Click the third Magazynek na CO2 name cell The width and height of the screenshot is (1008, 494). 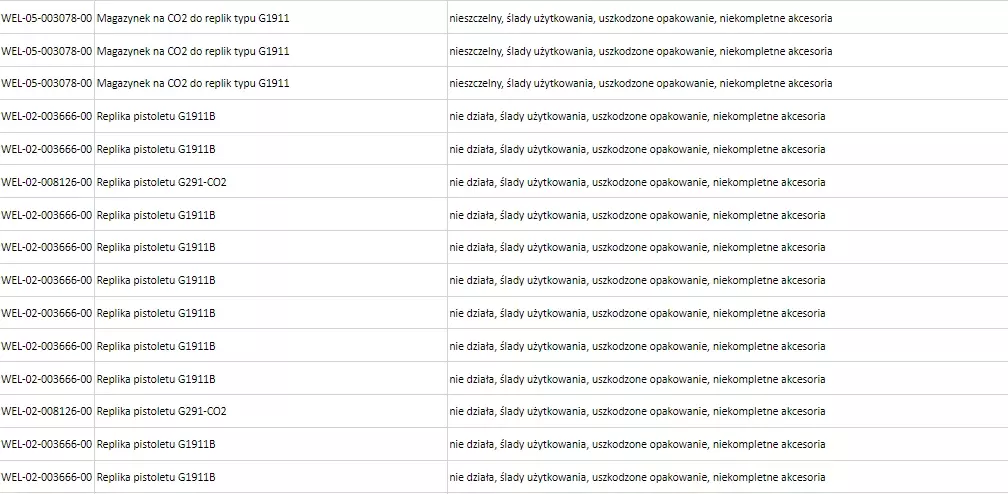193,83
